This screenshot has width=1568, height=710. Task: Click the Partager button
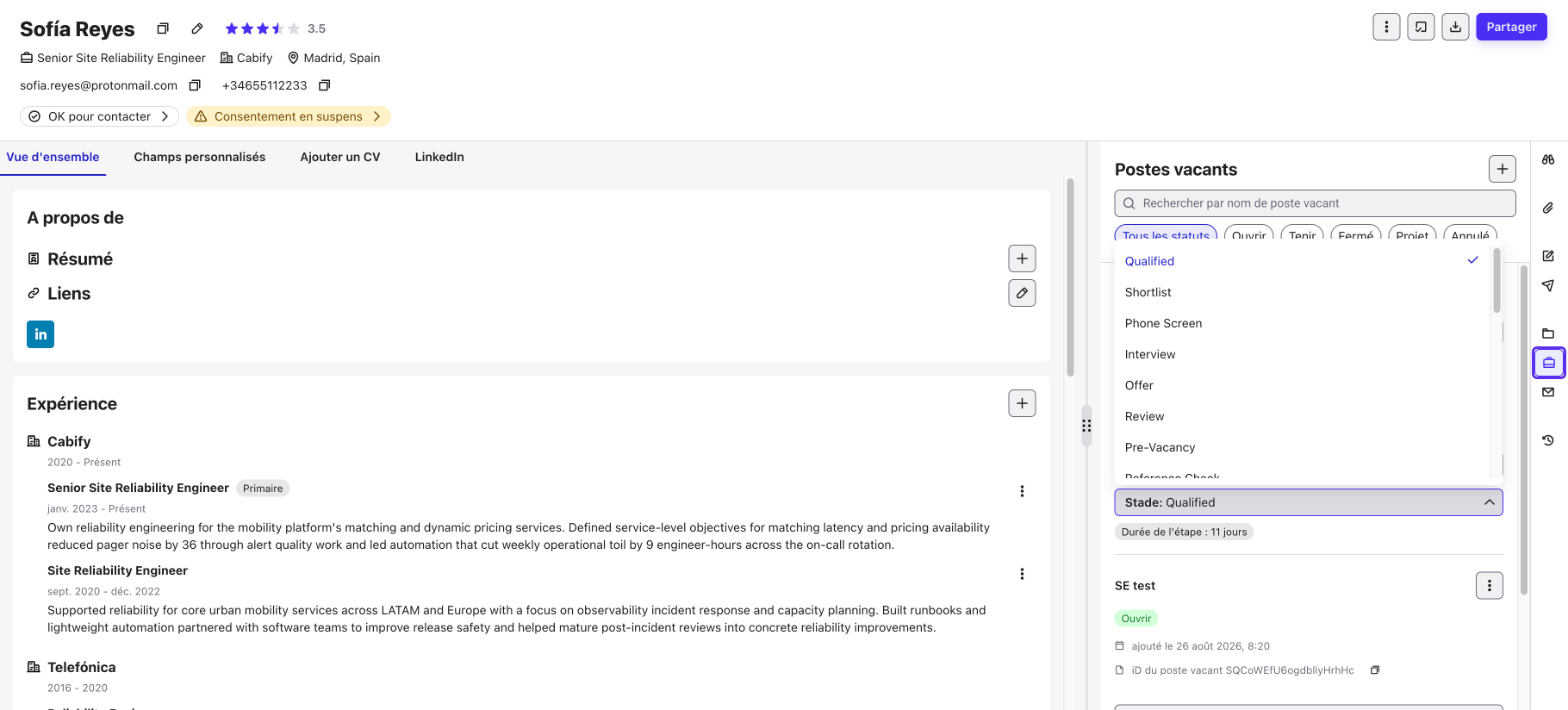click(1511, 27)
